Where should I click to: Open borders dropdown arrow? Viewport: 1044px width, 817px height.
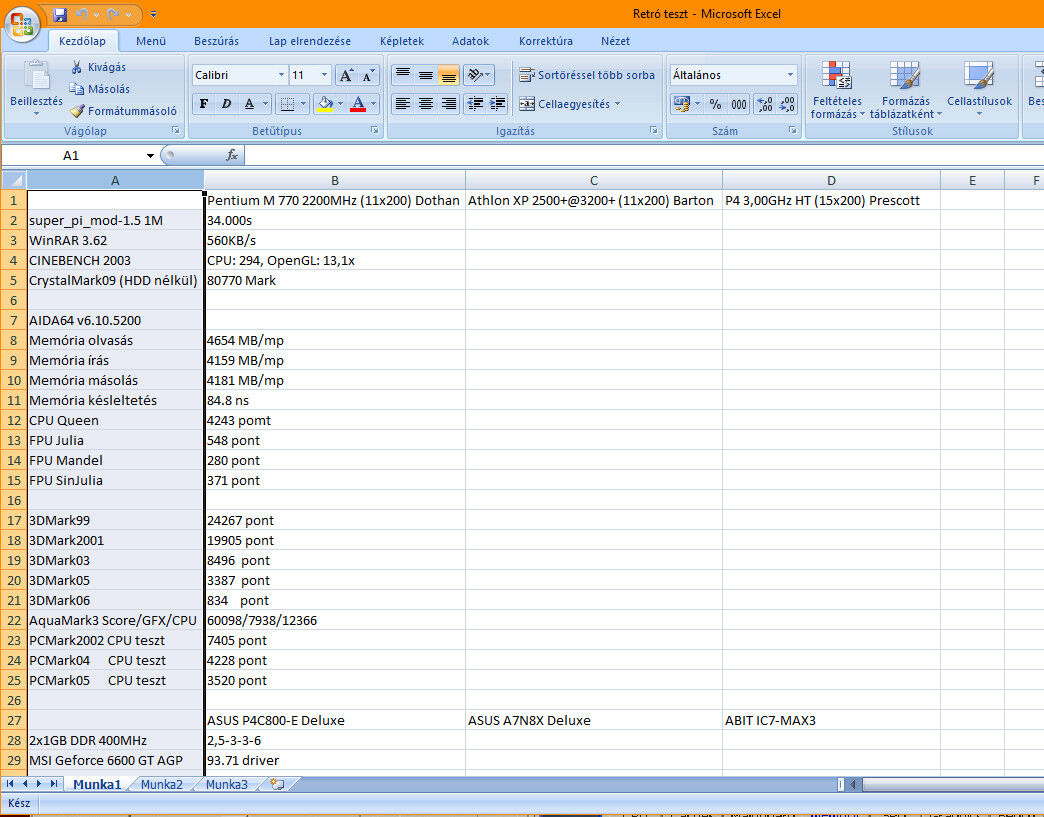pos(304,104)
